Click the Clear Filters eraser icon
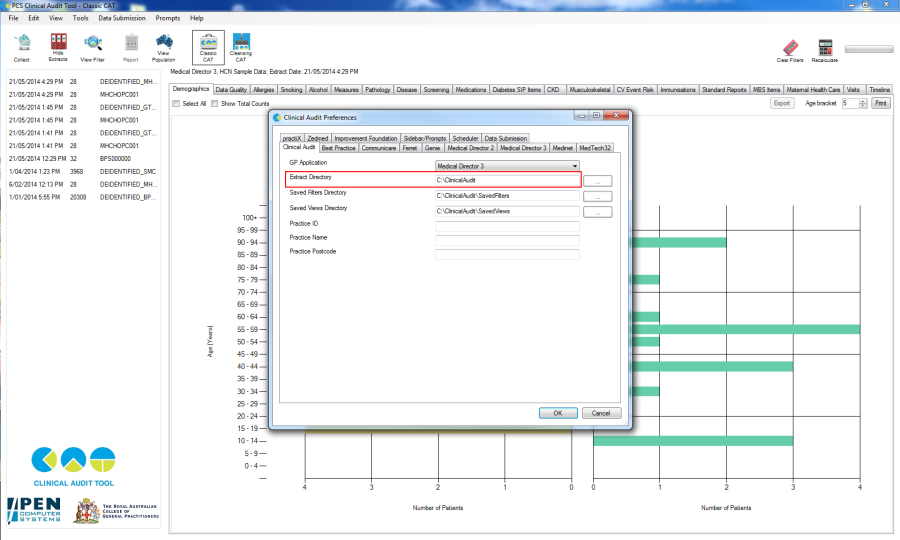Image resolution: width=900 pixels, height=540 pixels. (790, 50)
